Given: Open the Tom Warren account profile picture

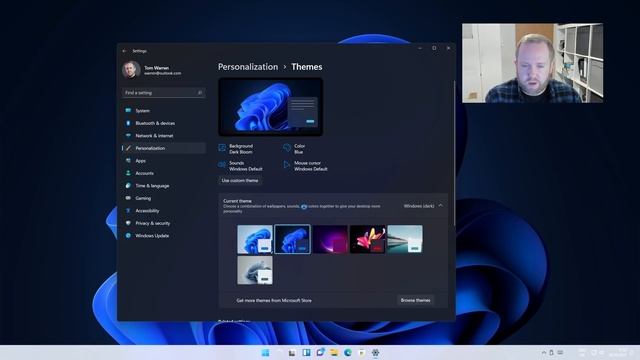Looking at the screenshot, I should pos(131,70).
